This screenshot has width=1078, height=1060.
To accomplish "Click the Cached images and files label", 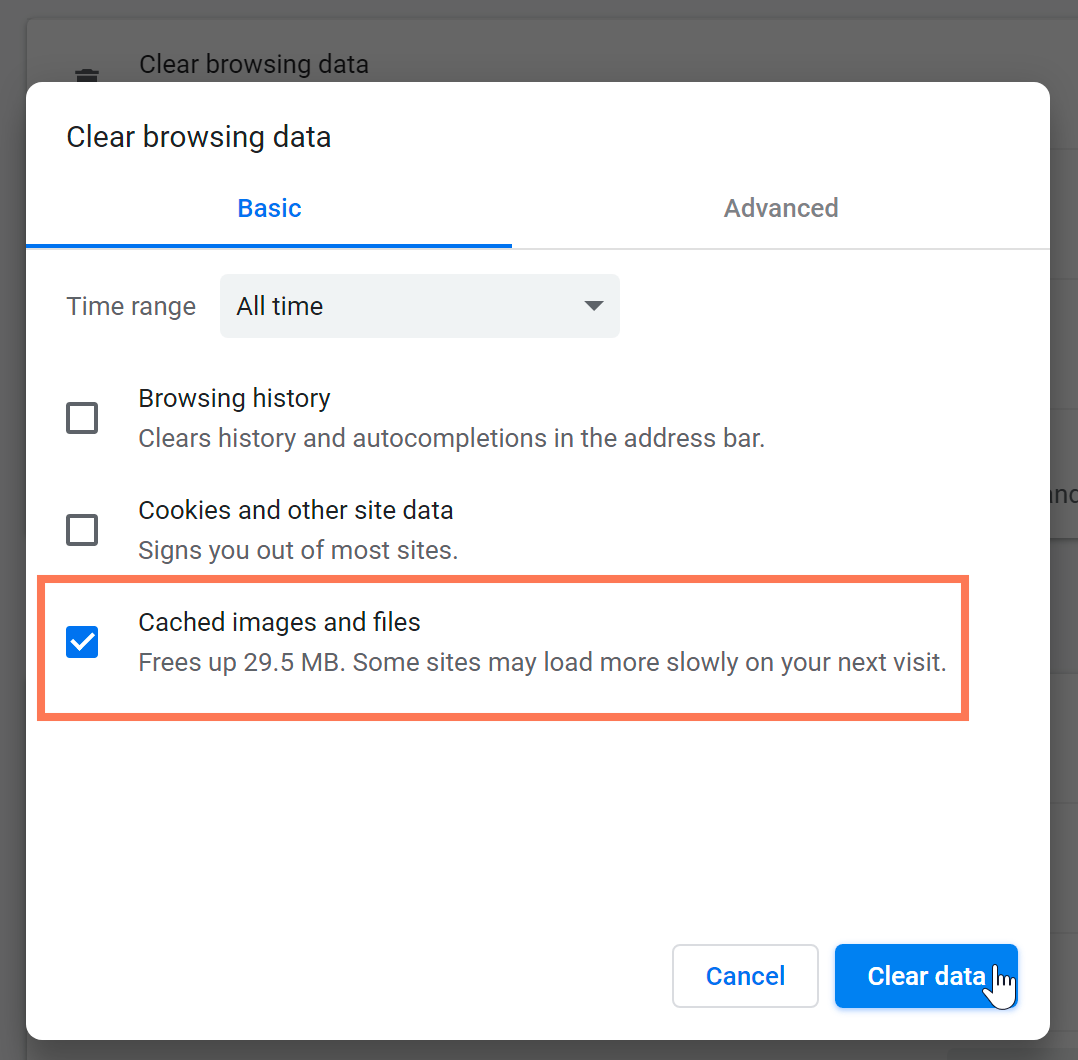I will click(x=279, y=622).
